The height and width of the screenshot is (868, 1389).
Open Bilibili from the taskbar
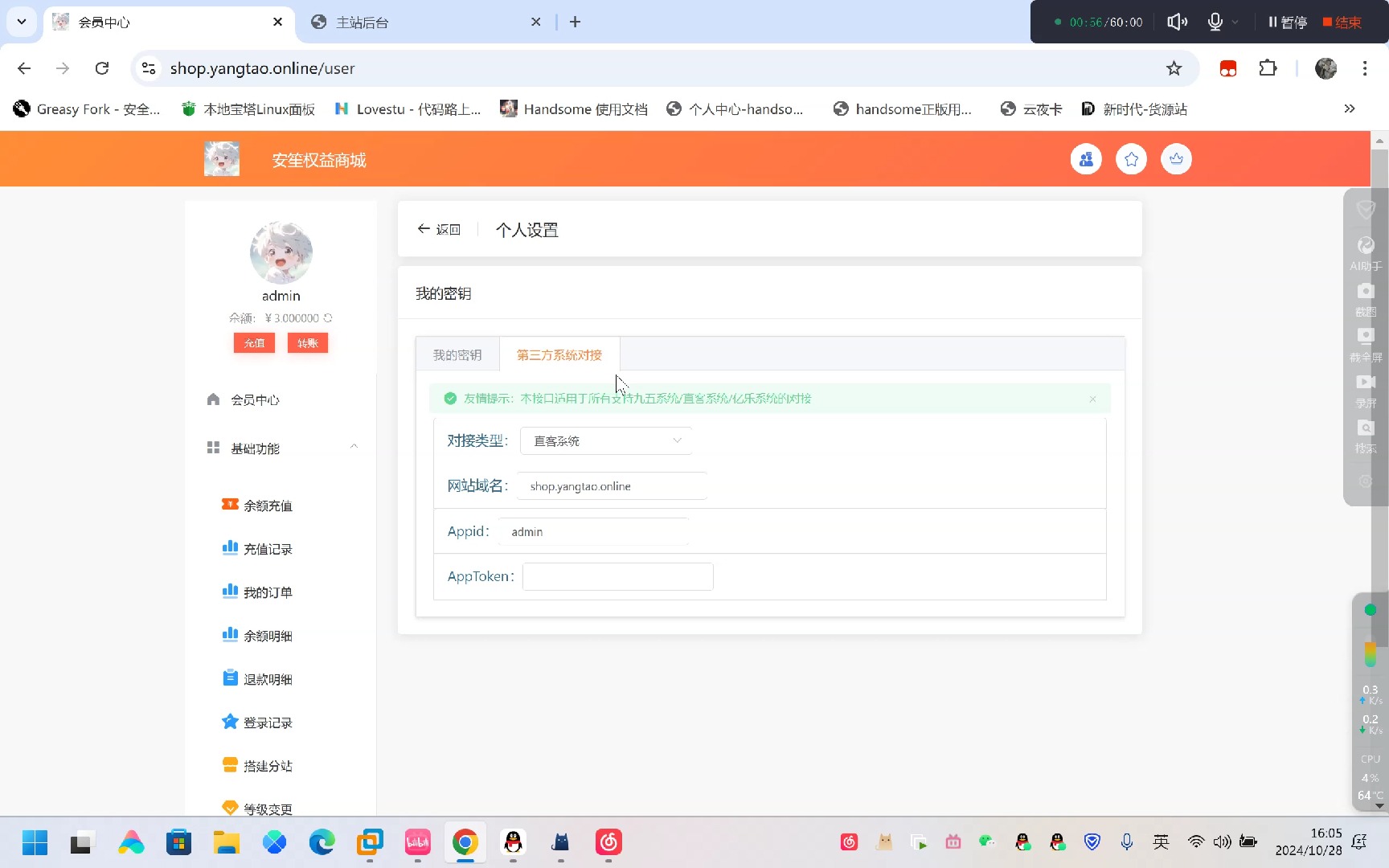(417, 842)
